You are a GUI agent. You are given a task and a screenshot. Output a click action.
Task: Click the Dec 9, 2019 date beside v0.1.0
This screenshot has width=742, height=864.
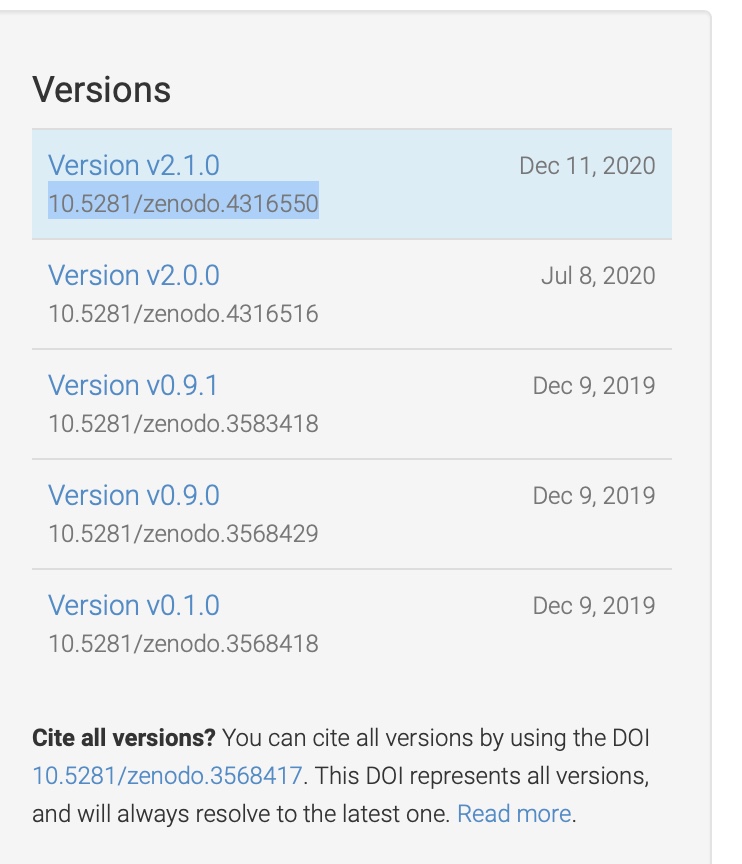594,606
